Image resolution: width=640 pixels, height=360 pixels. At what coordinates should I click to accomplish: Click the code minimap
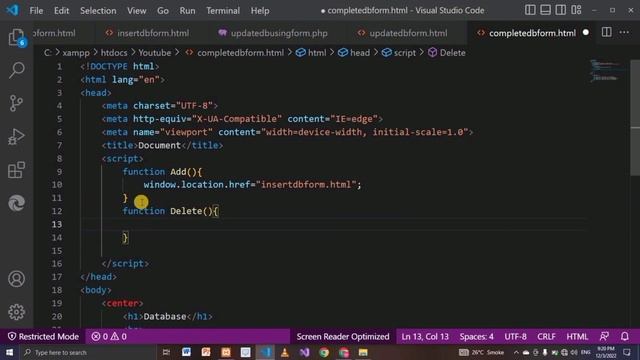[607, 71]
